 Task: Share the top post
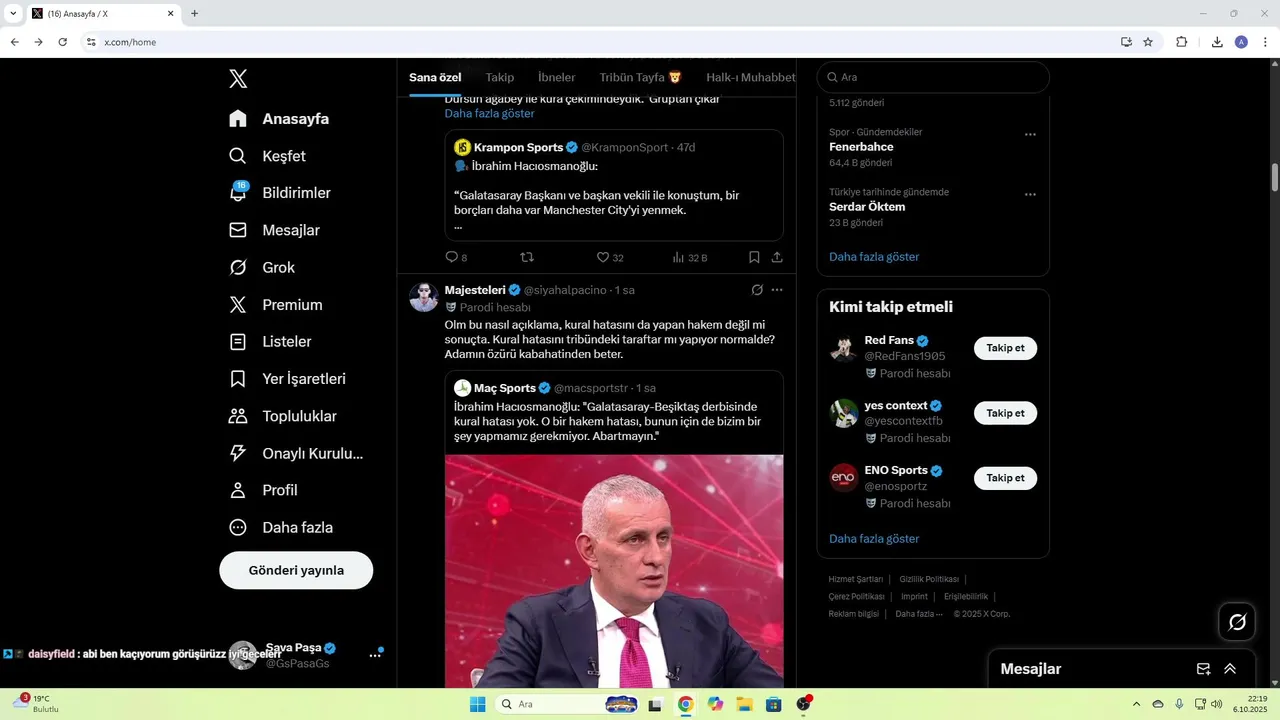[x=777, y=257]
